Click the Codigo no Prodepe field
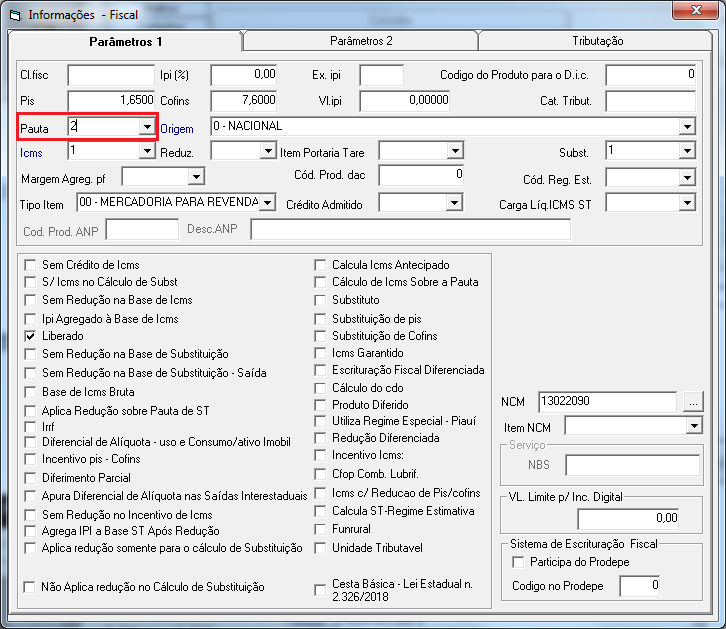This screenshot has width=726, height=629. [x=639, y=586]
